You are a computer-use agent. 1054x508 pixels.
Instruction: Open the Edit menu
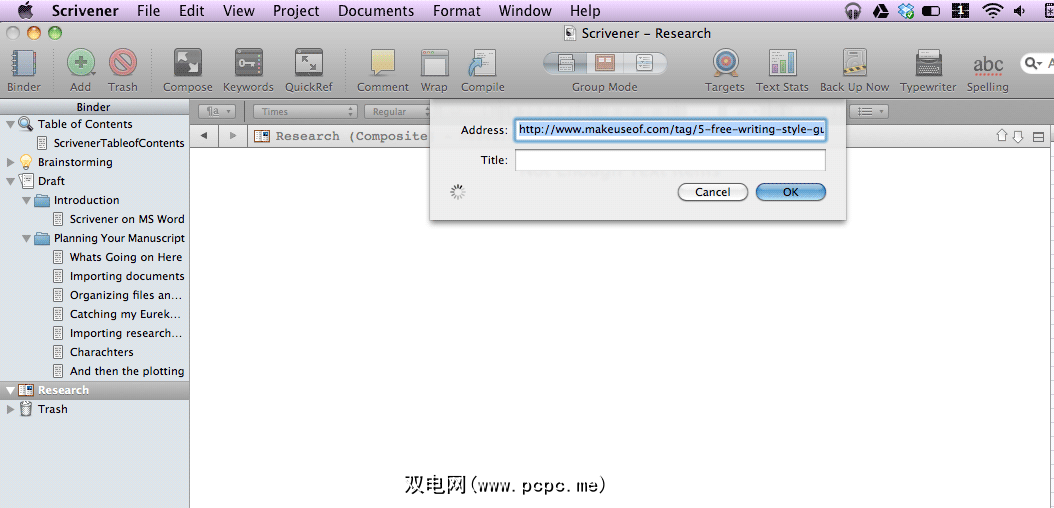pos(192,11)
